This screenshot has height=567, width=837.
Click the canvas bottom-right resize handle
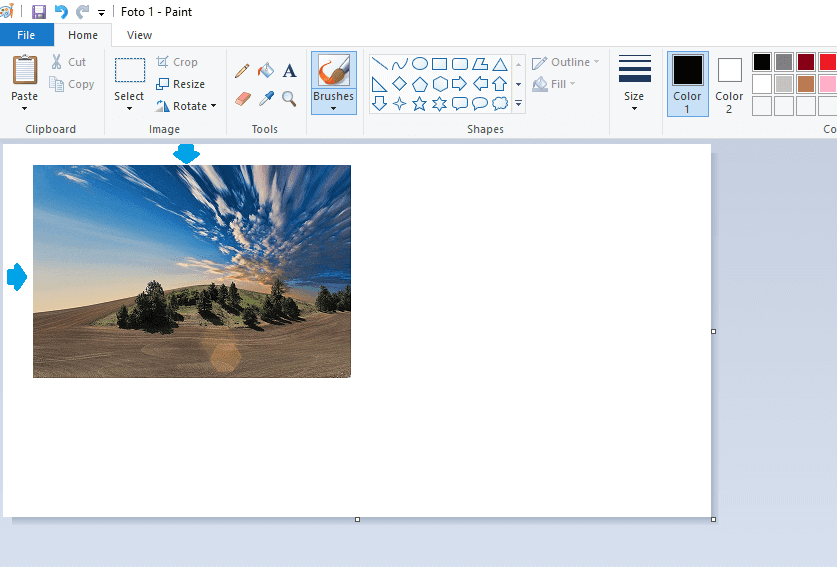tap(714, 519)
